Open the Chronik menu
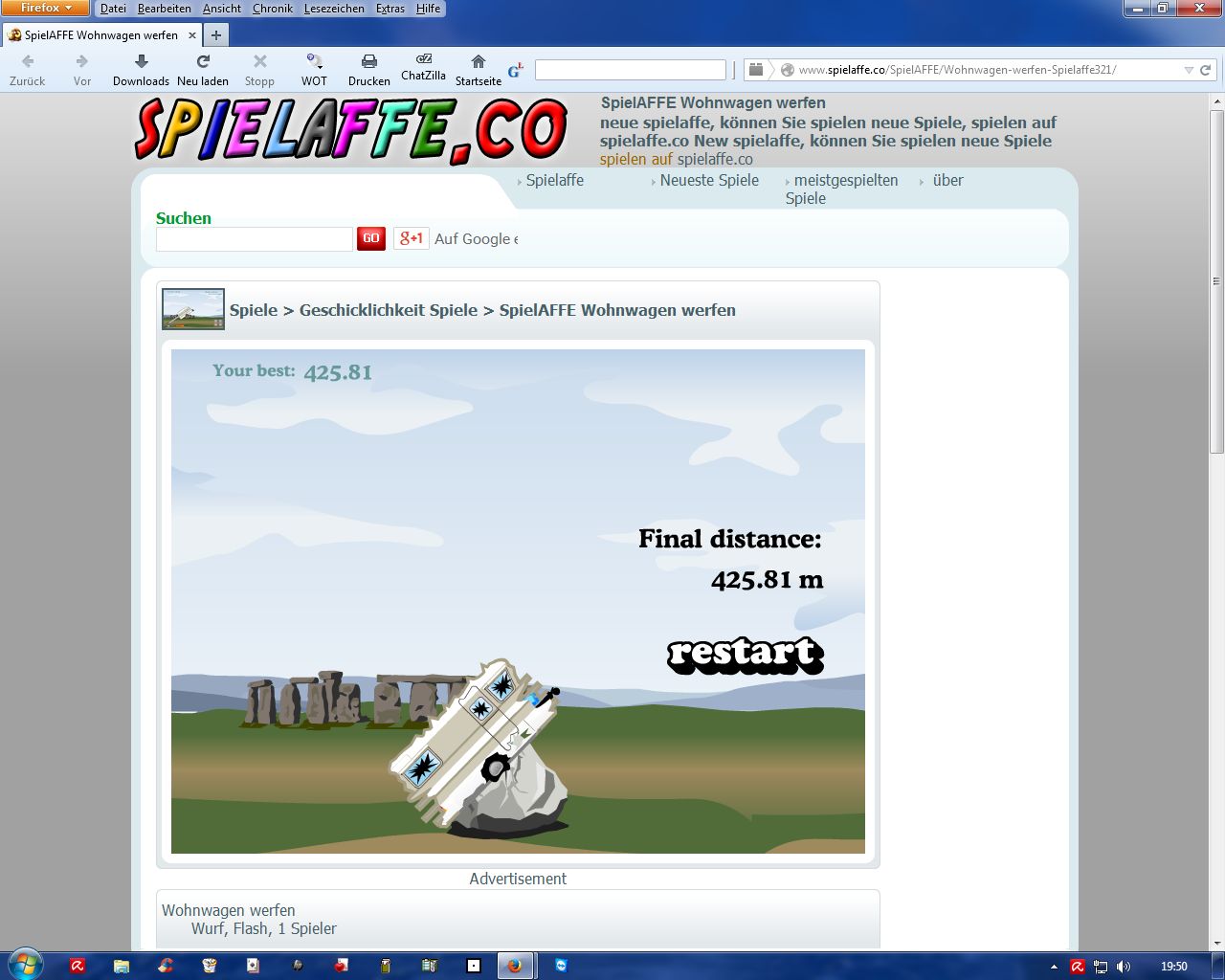 [273, 9]
